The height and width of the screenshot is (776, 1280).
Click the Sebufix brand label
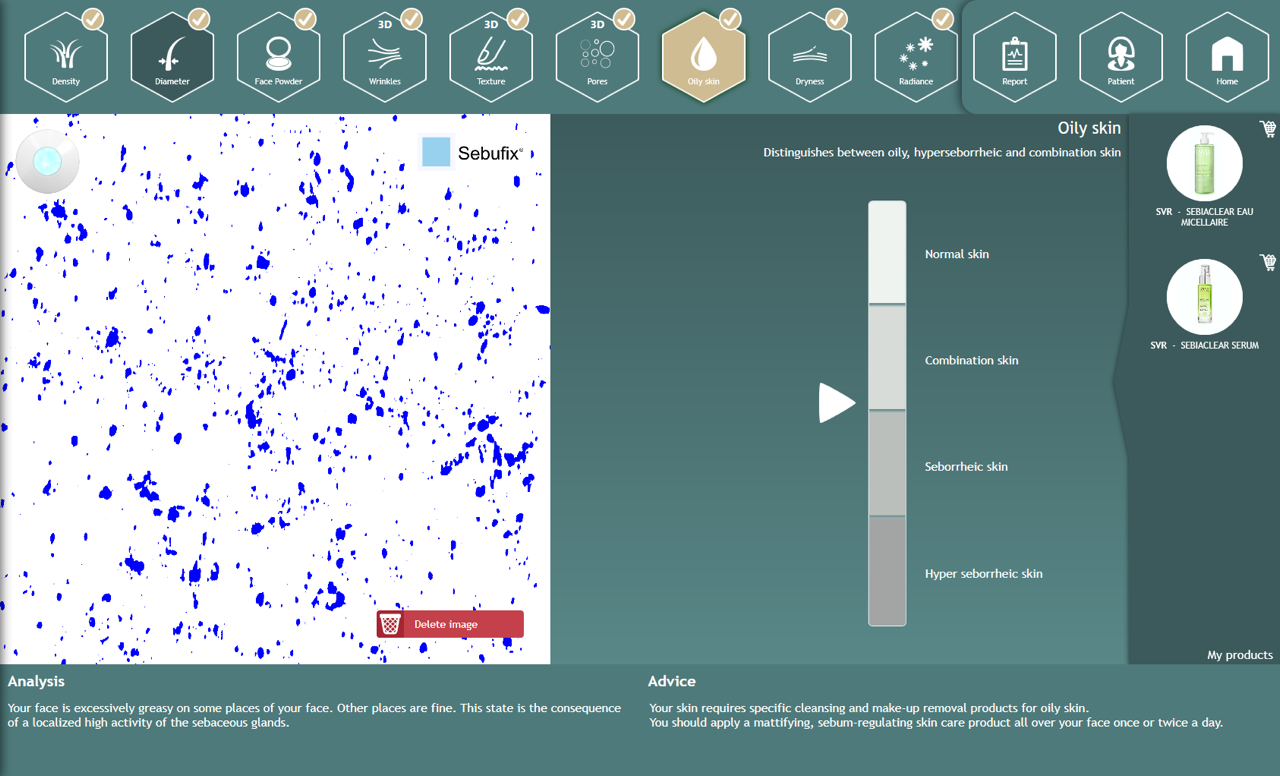point(490,153)
